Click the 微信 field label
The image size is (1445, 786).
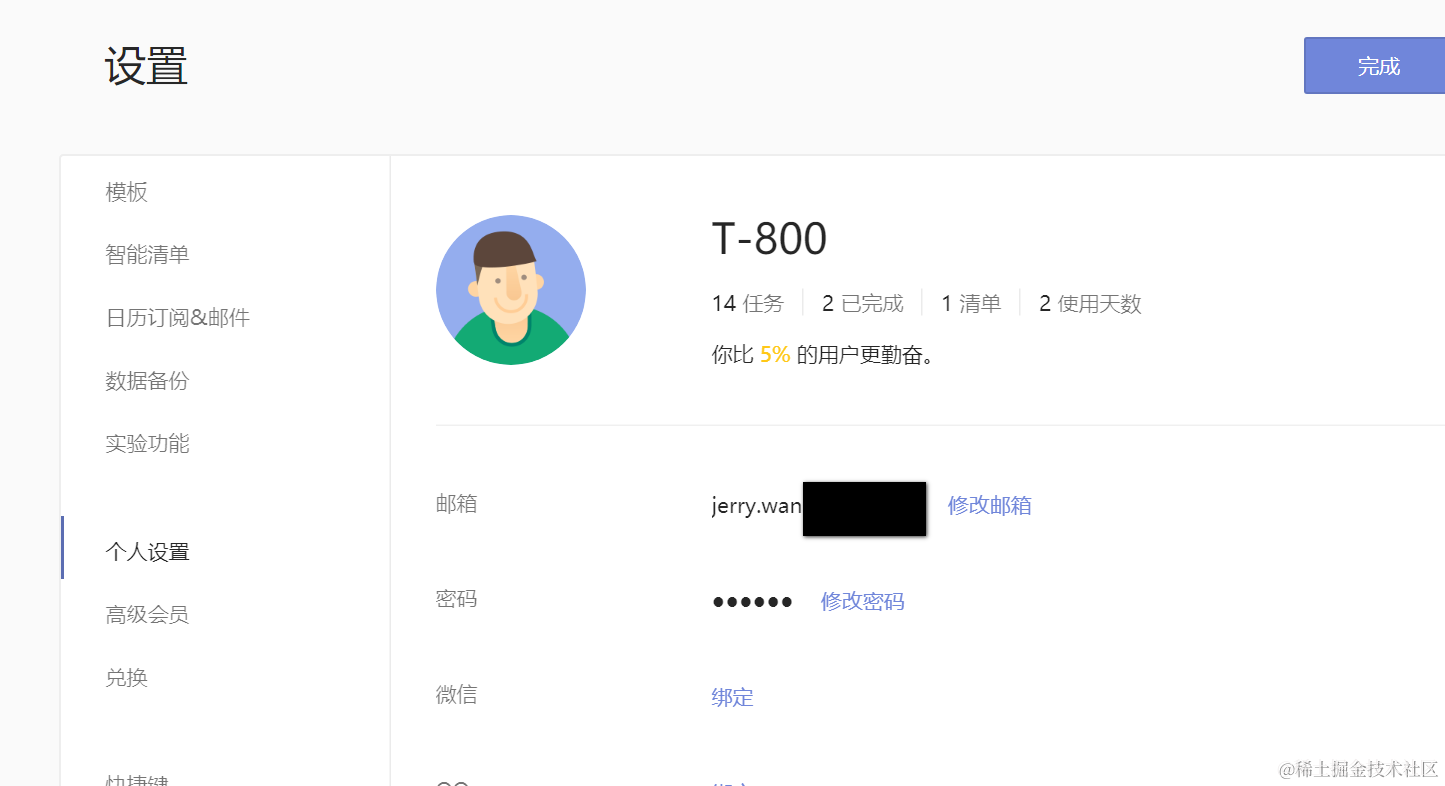(457, 695)
